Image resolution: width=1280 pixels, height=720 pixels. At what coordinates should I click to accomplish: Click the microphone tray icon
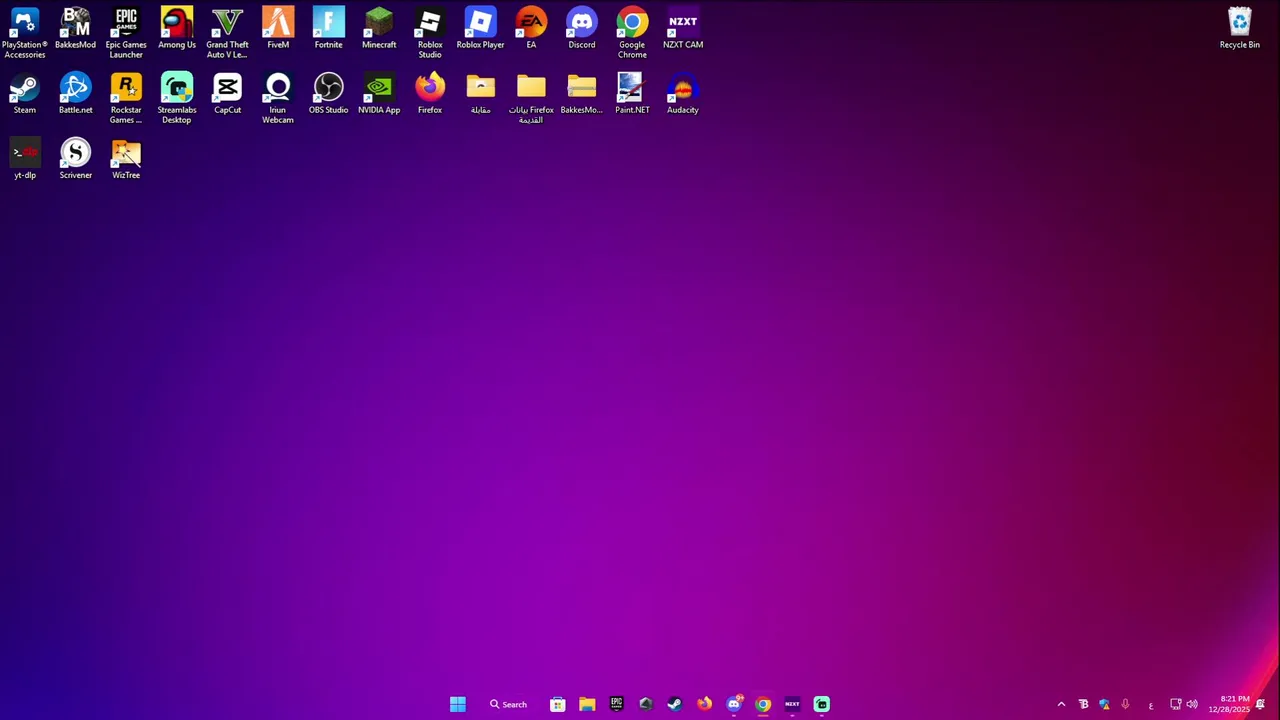pos(1125,704)
